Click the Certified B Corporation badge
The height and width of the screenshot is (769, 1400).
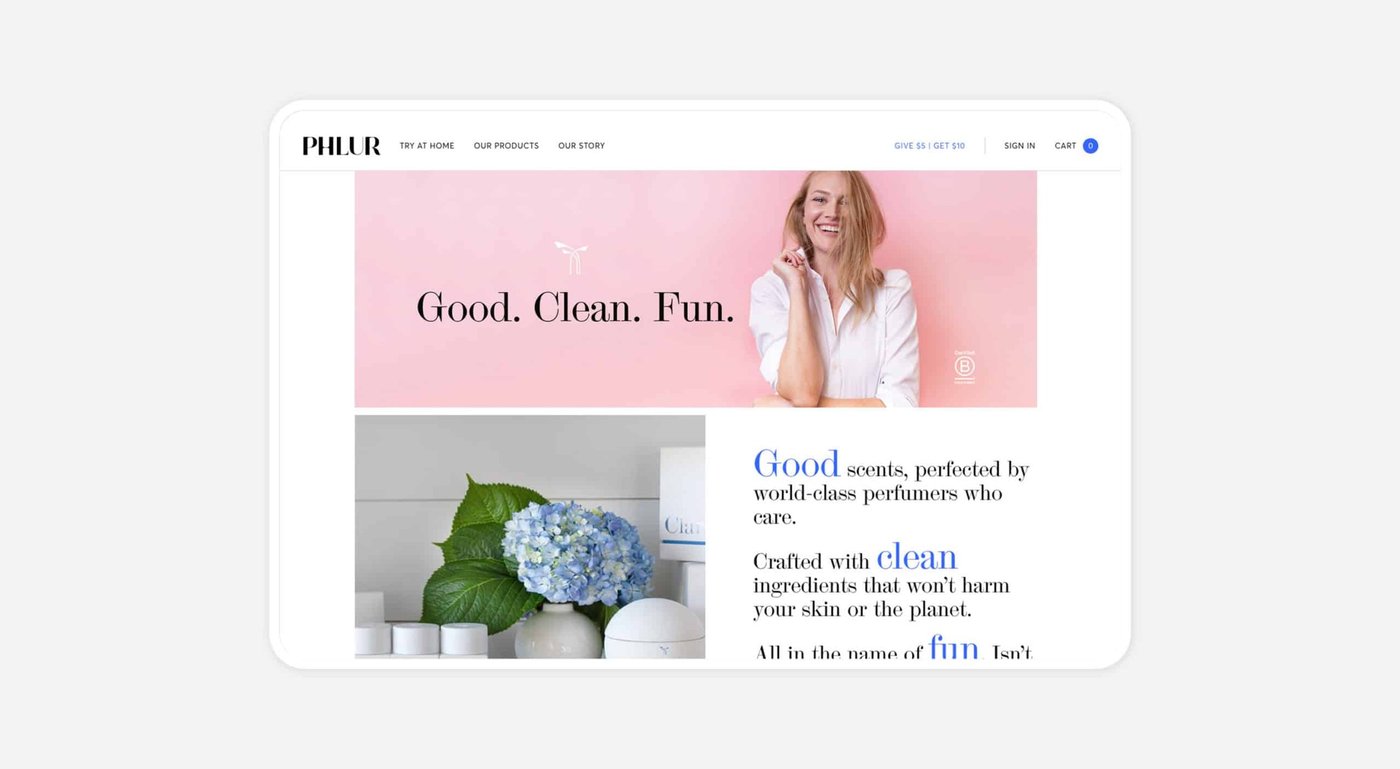964,366
